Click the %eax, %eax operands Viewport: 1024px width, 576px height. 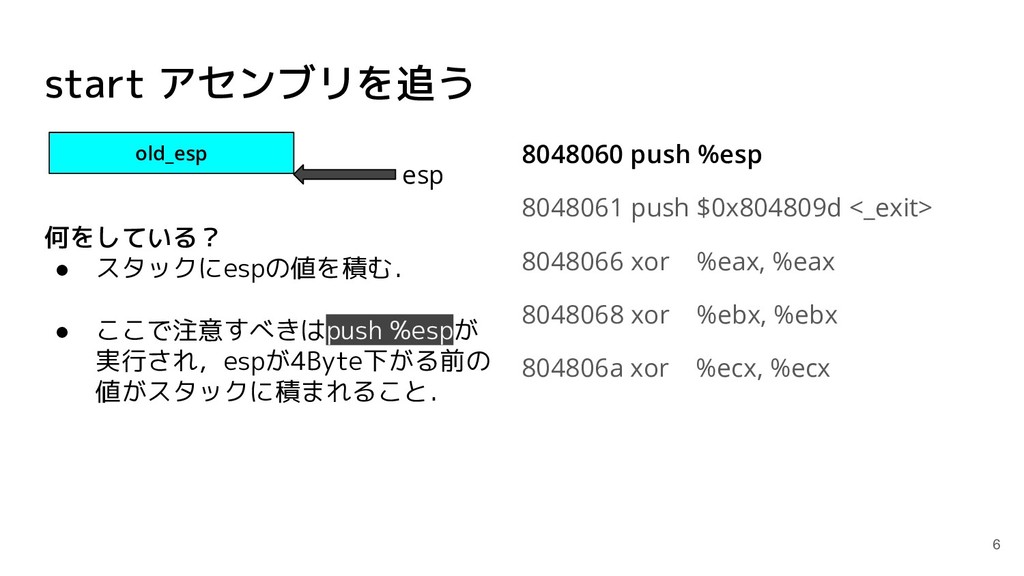(x=765, y=262)
